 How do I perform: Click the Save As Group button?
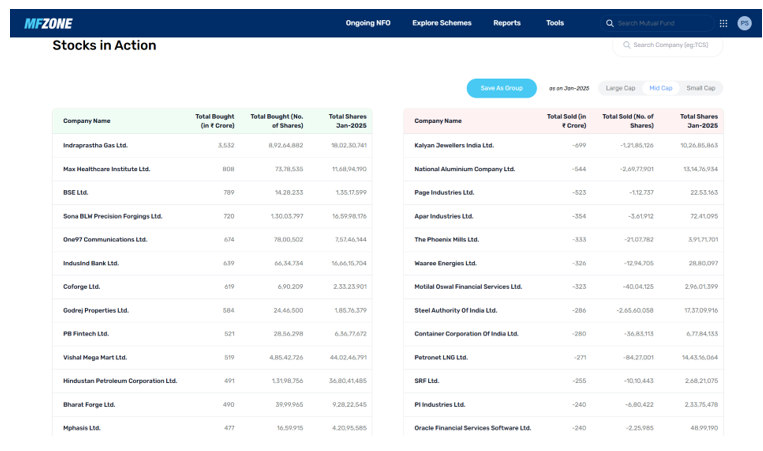point(502,88)
